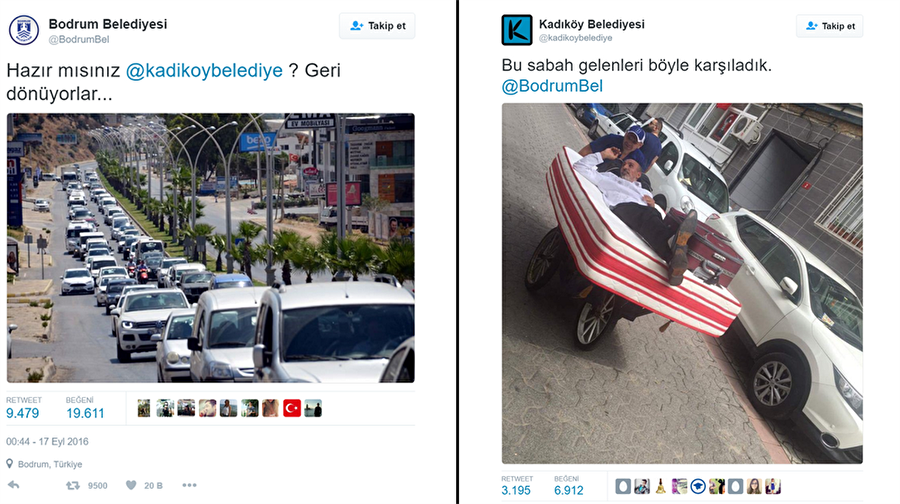Image resolution: width=900 pixels, height=504 pixels.
Task: Reply to the Bodrum tweet
Action: (x=14, y=486)
